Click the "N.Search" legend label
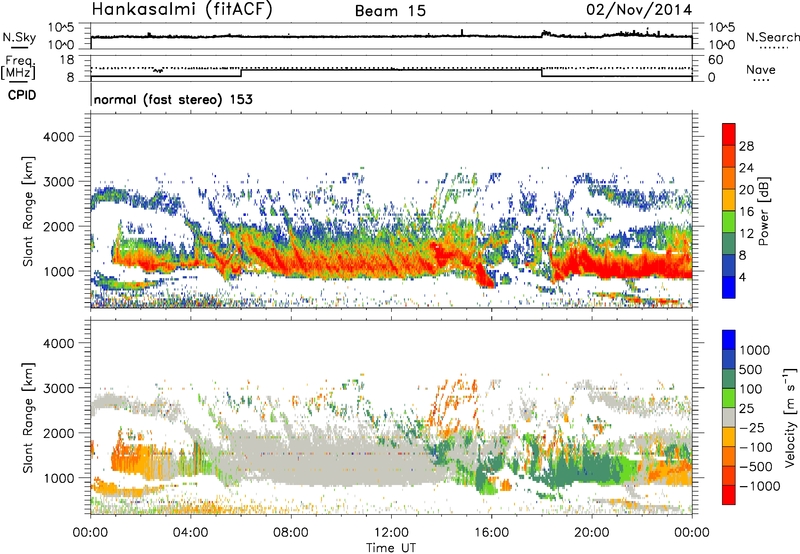Image resolution: width=800 pixels, height=554 pixels. pos(773,37)
